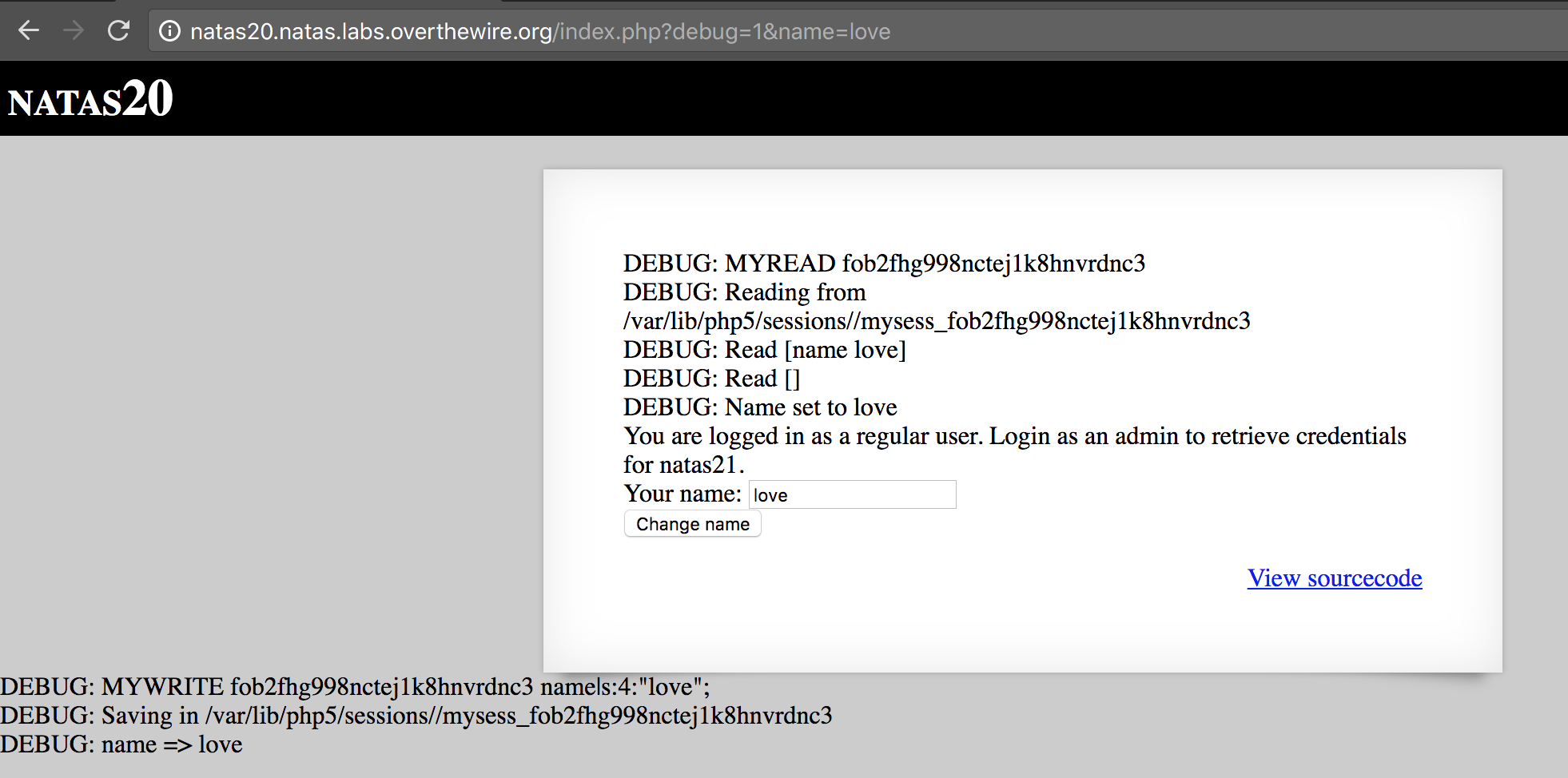Focus the address bar URL

click(539, 32)
